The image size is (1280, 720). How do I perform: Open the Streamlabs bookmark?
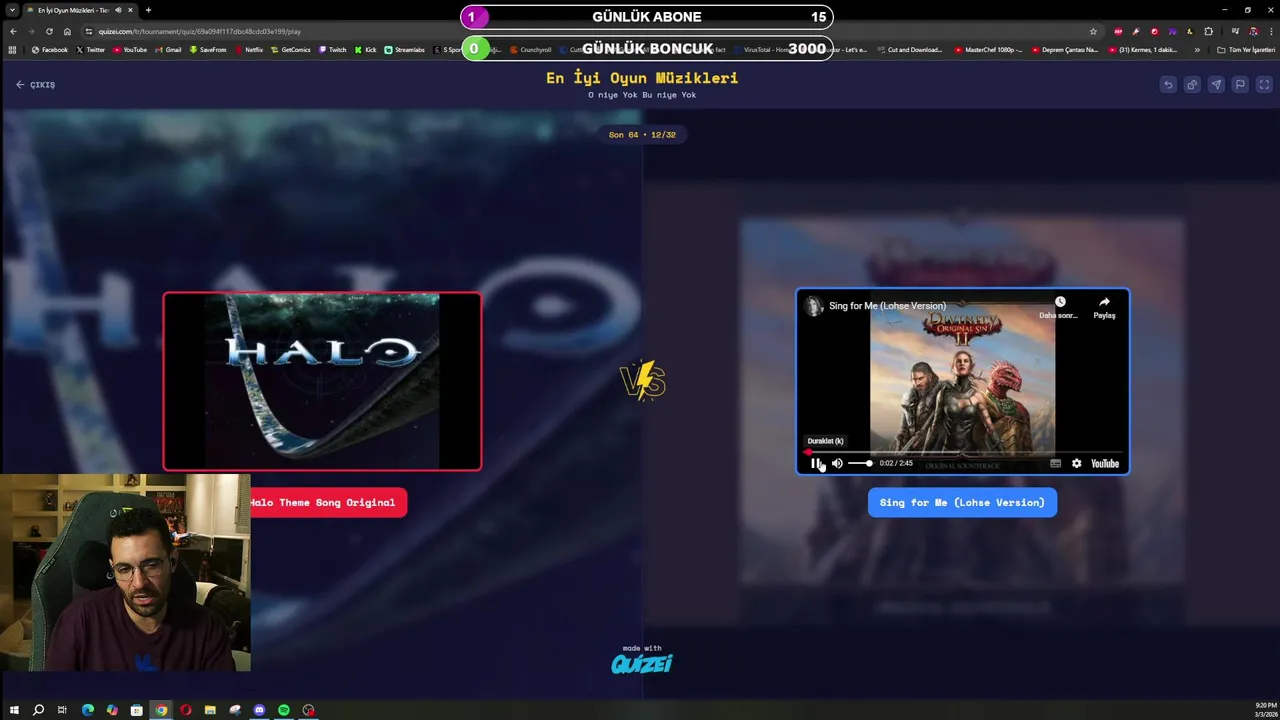[405, 49]
